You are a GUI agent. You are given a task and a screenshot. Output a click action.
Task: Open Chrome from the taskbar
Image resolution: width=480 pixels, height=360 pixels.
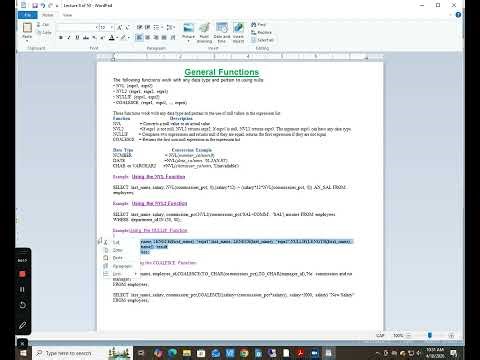coord(244,353)
